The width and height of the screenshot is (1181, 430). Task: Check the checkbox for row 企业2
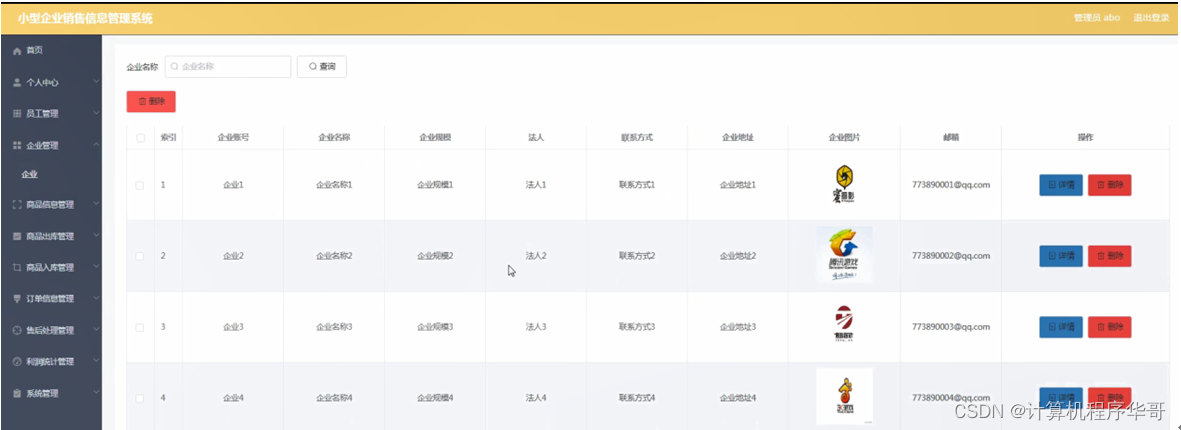tap(140, 256)
